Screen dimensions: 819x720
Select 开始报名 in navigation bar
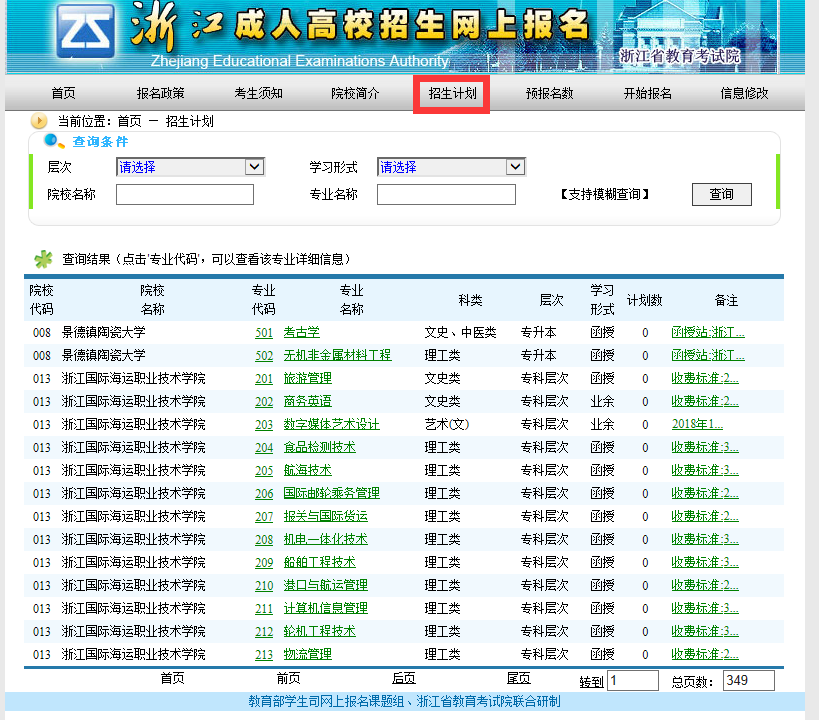(x=647, y=94)
